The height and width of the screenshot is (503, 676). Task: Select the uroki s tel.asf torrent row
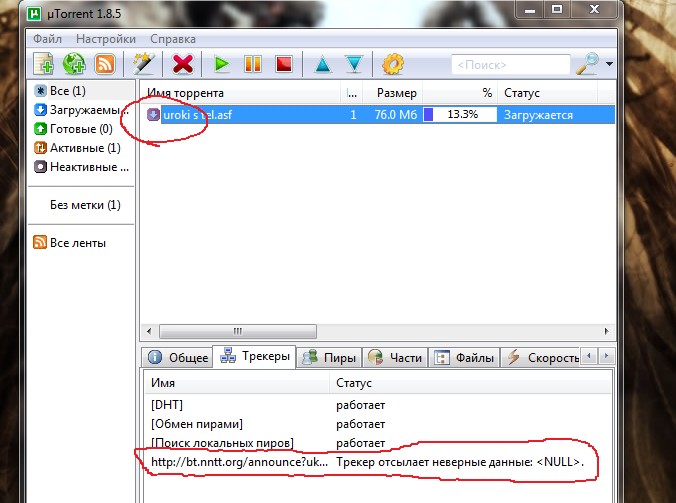click(x=378, y=115)
